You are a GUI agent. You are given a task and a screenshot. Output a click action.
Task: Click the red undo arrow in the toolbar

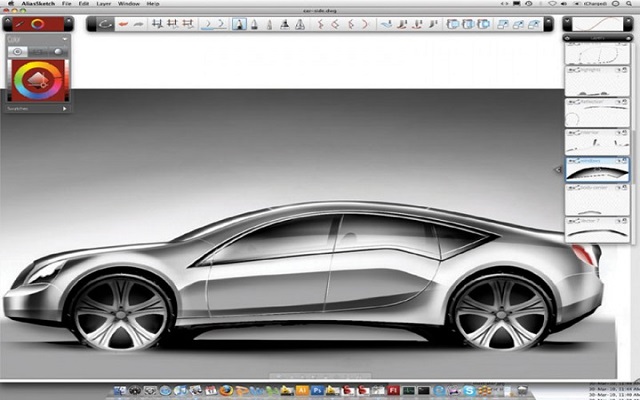click(123, 24)
